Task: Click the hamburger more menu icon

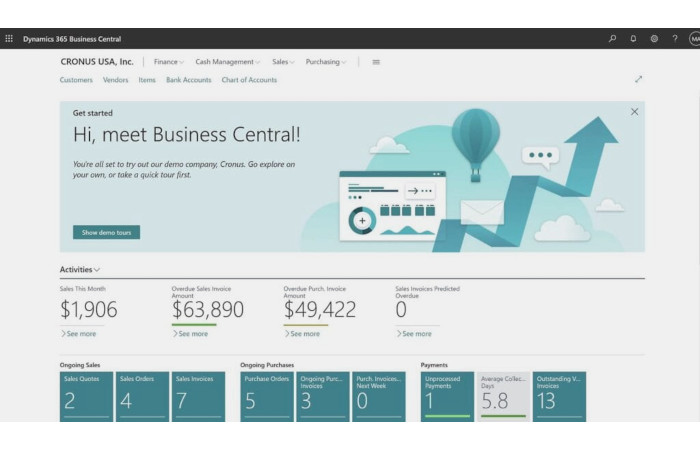Action: (376, 62)
